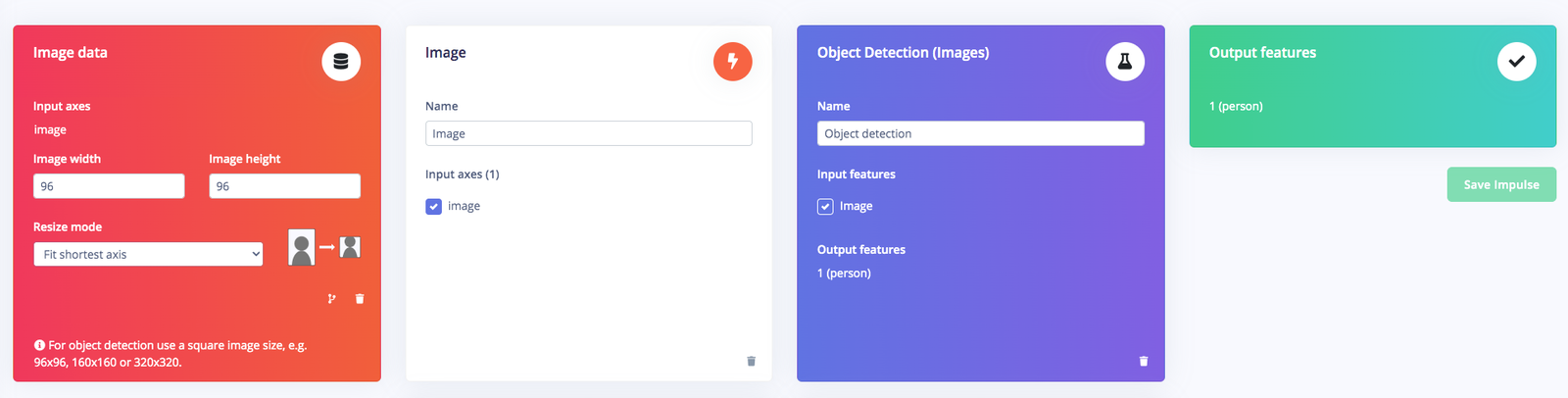The height and width of the screenshot is (398, 1568).
Task: Save the impulse with Save Impulse button
Action: pos(1501,184)
